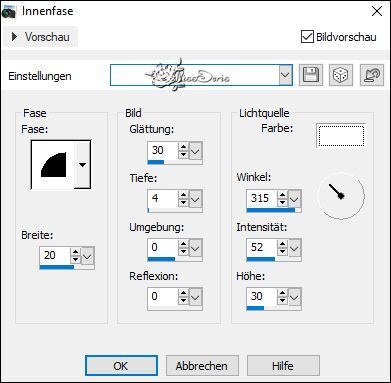Click the save preset floppy disk icon
The height and width of the screenshot is (383, 391).
311,75
